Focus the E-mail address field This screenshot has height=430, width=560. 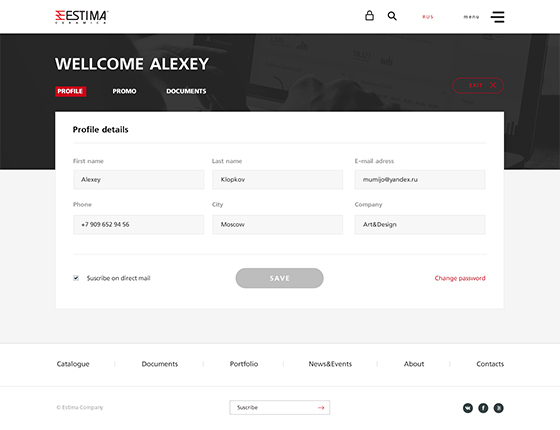point(420,179)
